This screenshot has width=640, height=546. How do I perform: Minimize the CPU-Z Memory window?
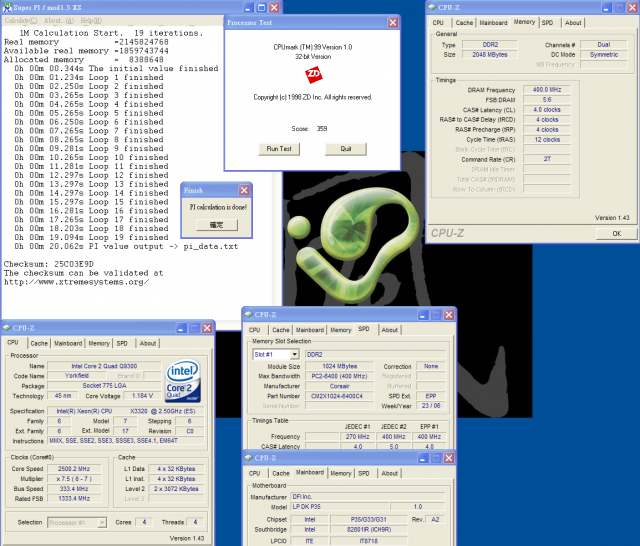607,7
